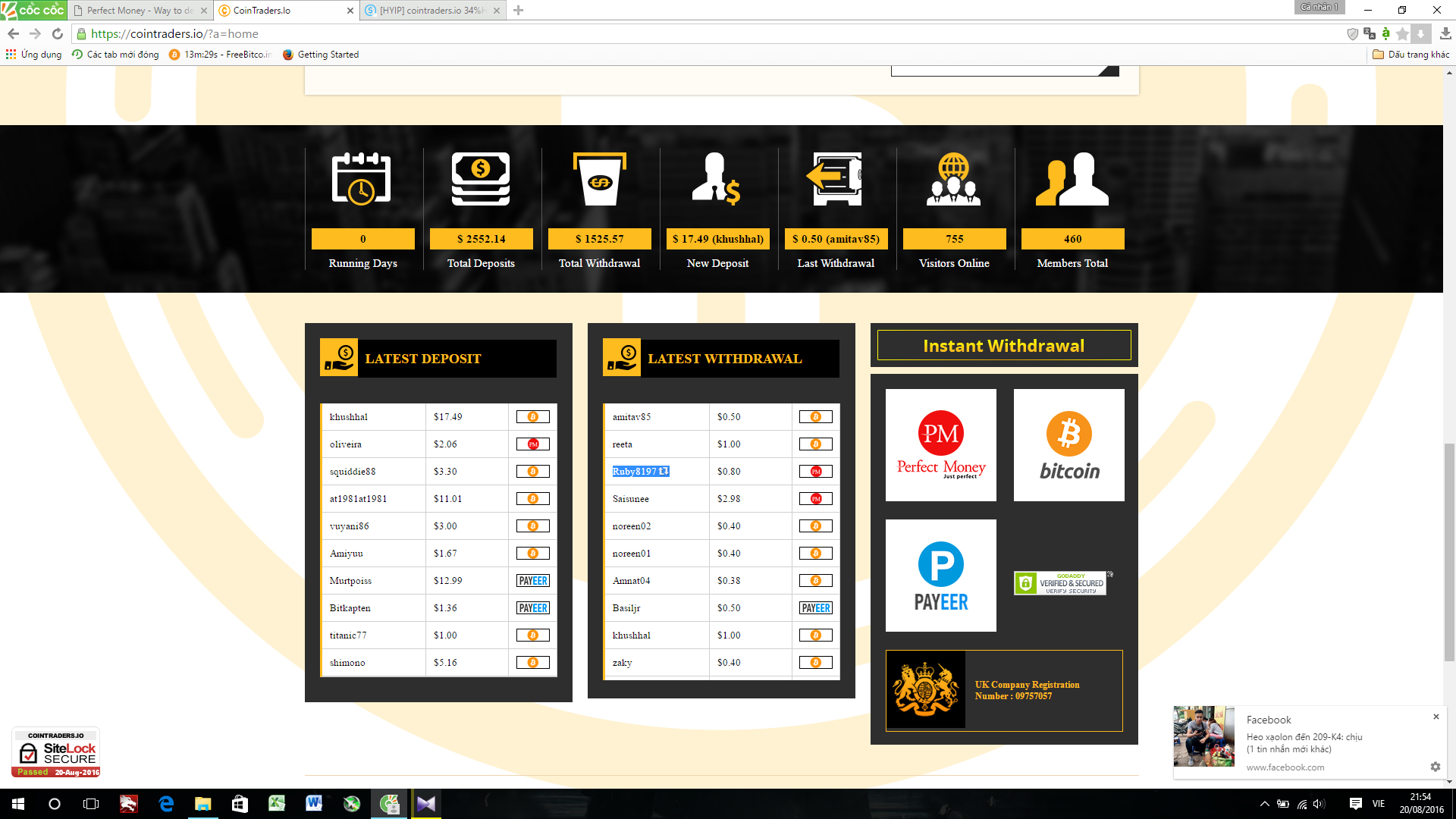
Task: Click the Perfect Money payment logo
Action: [940, 445]
